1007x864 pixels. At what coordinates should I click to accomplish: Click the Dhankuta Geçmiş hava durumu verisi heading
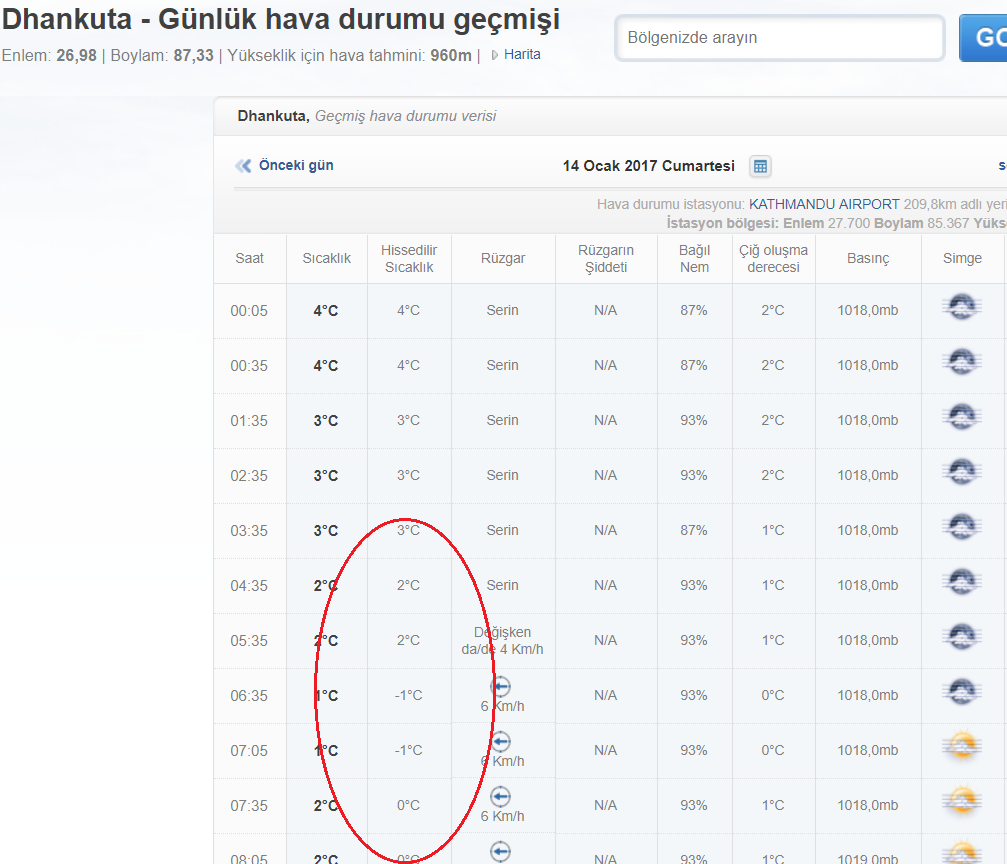(x=367, y=116)
